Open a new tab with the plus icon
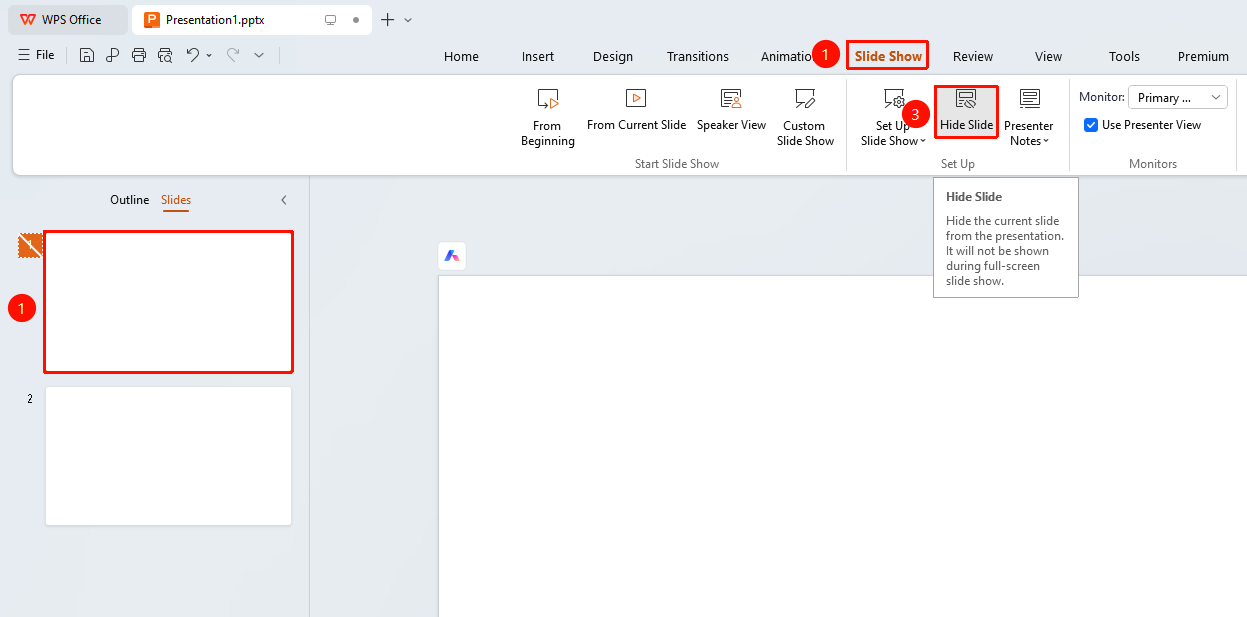The height and width of the screenshot is (617, 1247). (388, 20)
